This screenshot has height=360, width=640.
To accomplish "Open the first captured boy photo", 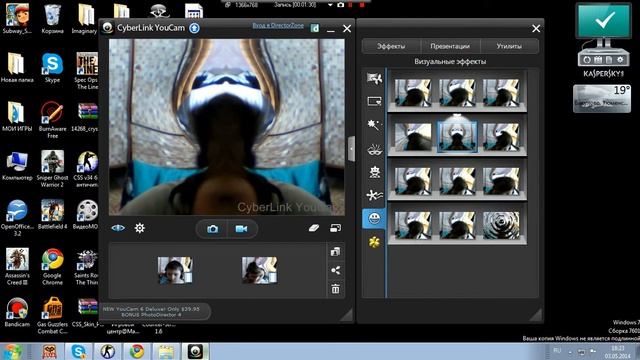I will coord(175,270).
